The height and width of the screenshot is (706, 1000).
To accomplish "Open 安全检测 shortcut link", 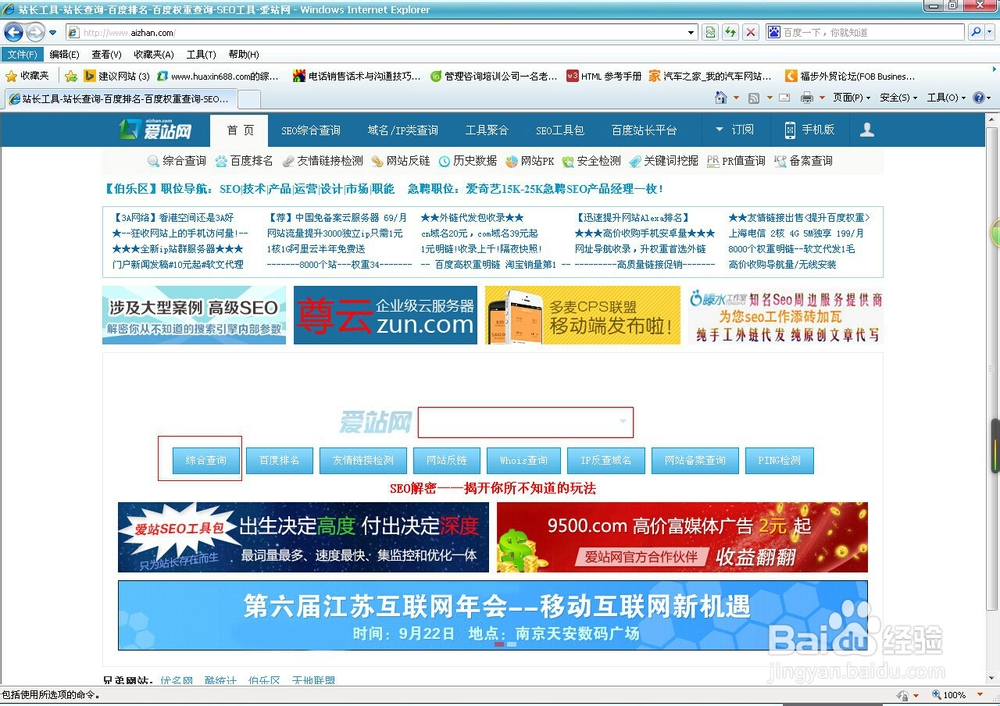I will (x=592, y=161).
